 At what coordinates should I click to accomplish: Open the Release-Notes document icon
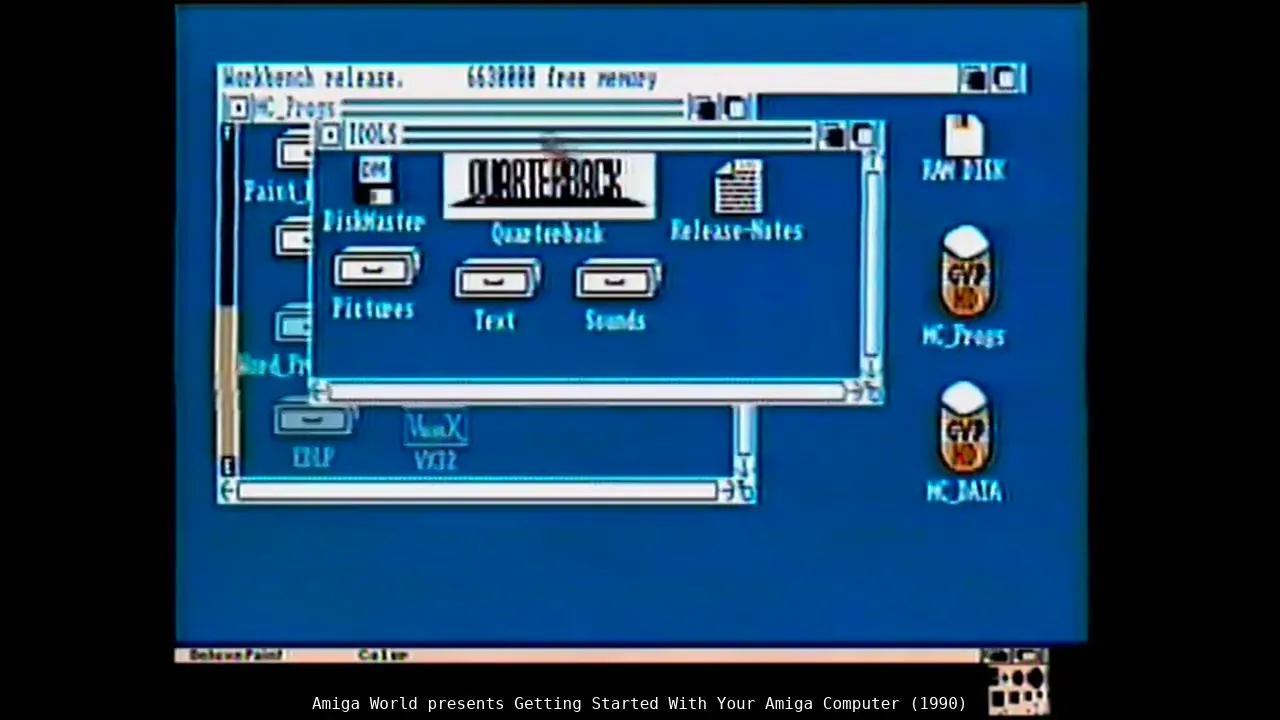737,187
